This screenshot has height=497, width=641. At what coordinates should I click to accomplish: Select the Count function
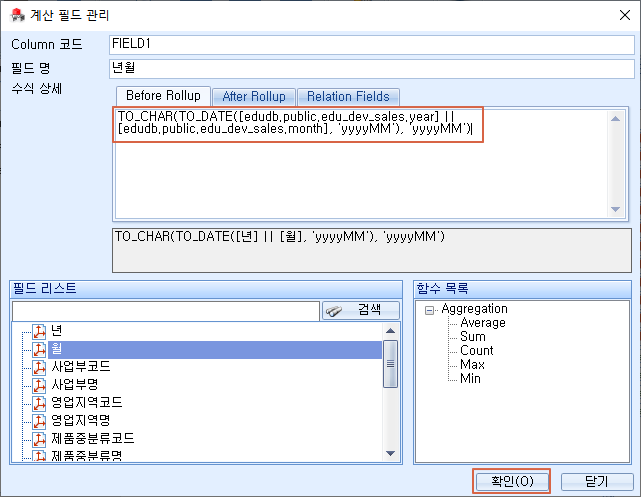click(x=477, y=350)
